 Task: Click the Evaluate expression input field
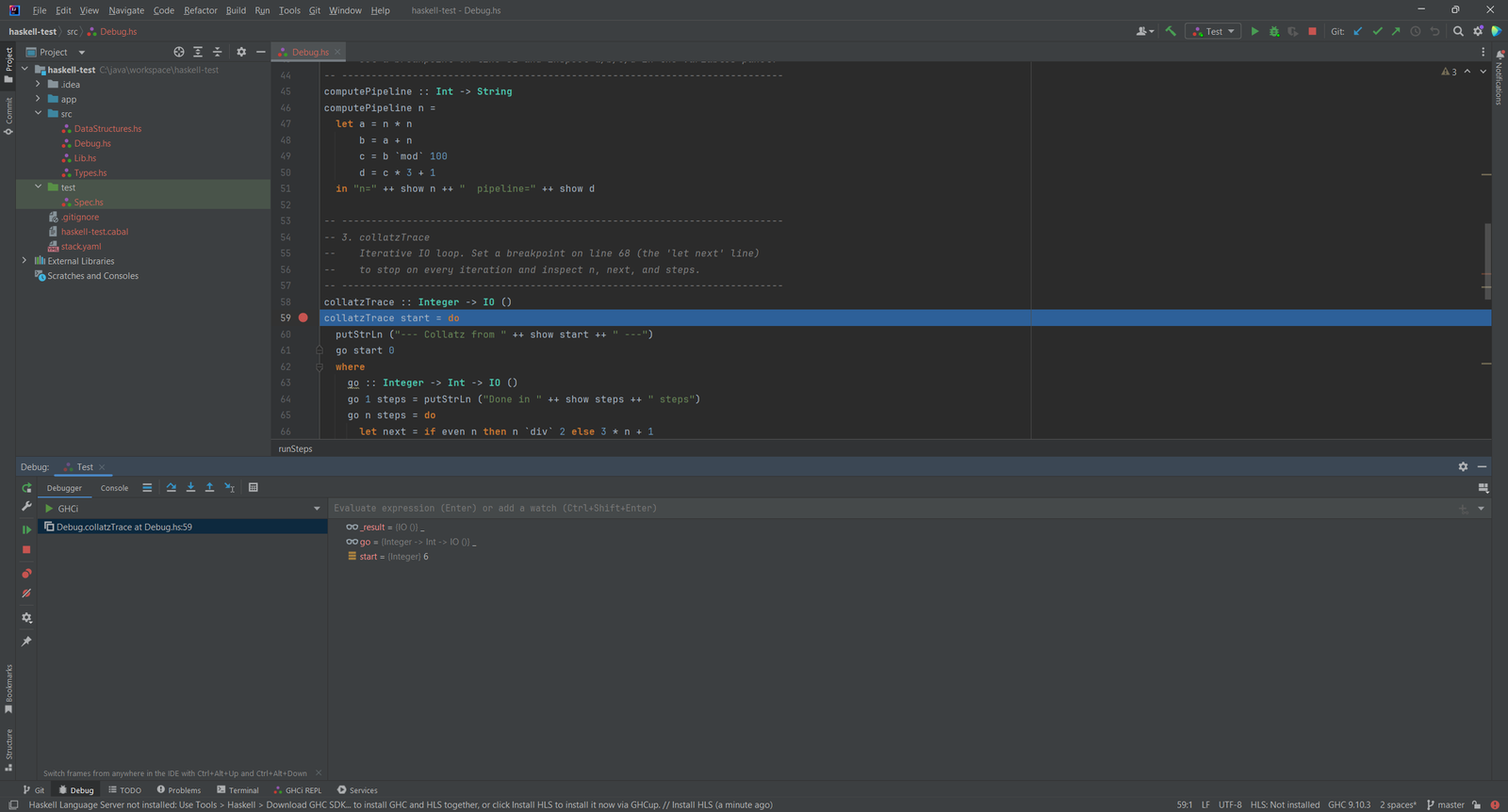tap(891, 509)
